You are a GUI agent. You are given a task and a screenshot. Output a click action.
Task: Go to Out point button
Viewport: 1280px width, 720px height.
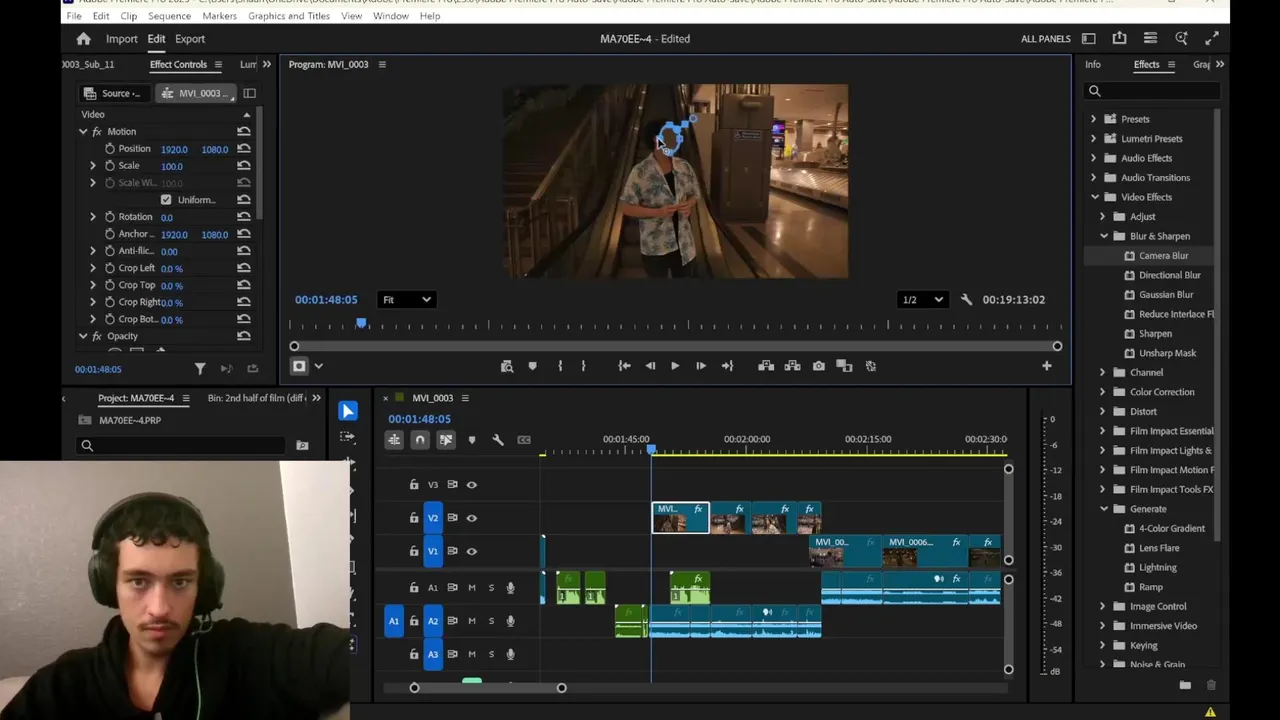pyautogui.click(x=727, y=366)
